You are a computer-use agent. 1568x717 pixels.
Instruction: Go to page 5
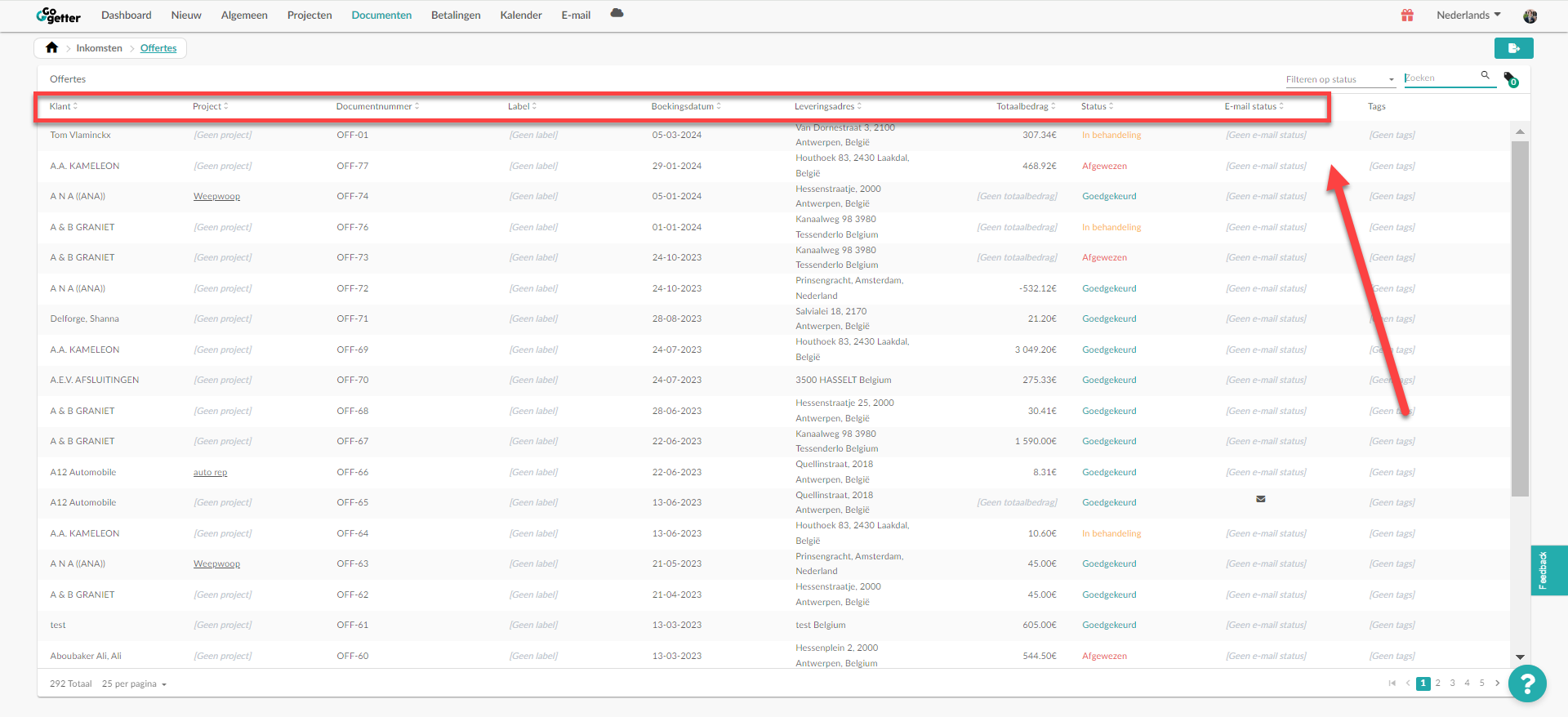pos(1482,684)
